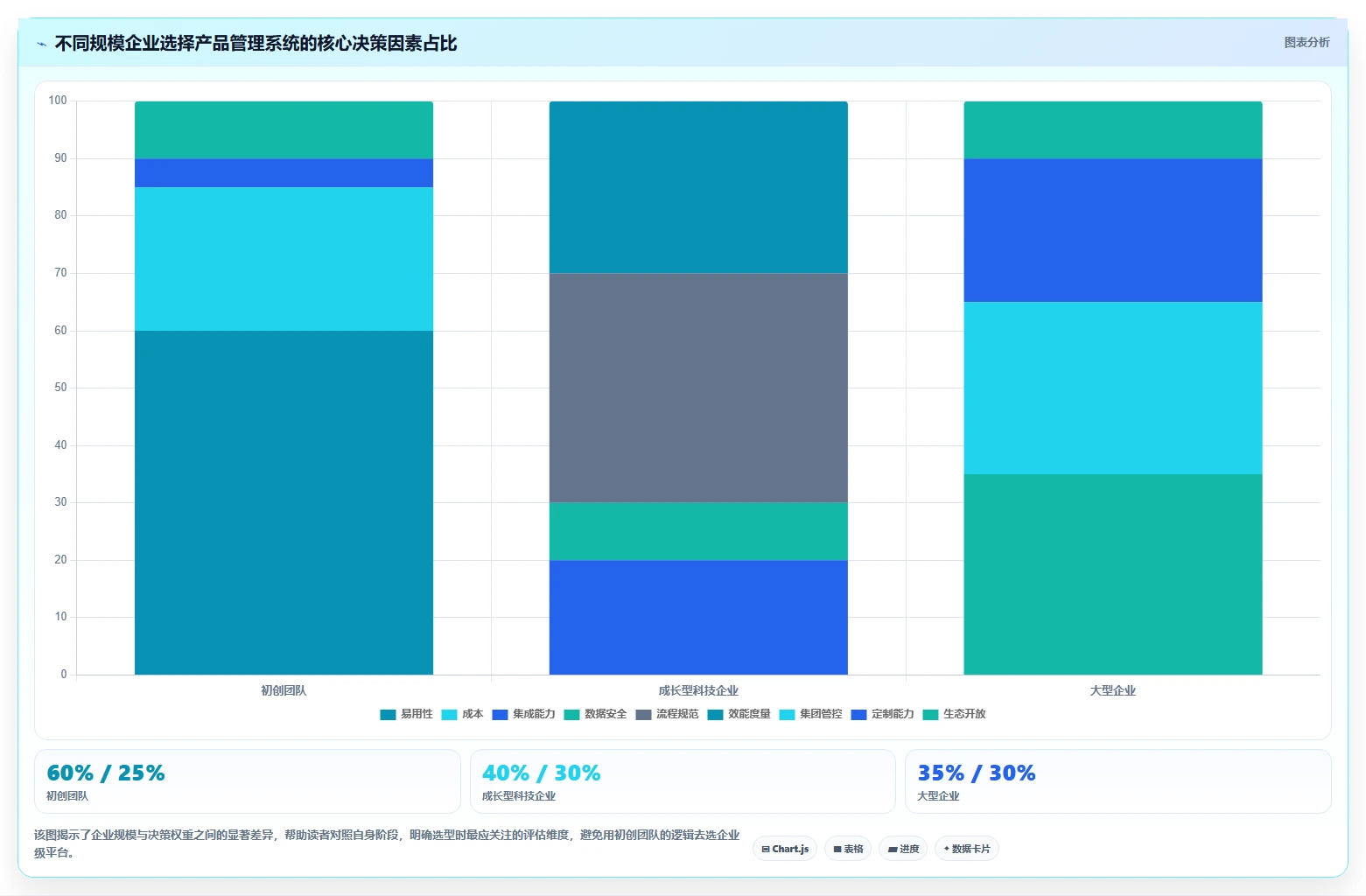Select the green top segment of 初创团队 bar
The width and height of the screenshot is (1366, 896).
(x=284, y=130)
